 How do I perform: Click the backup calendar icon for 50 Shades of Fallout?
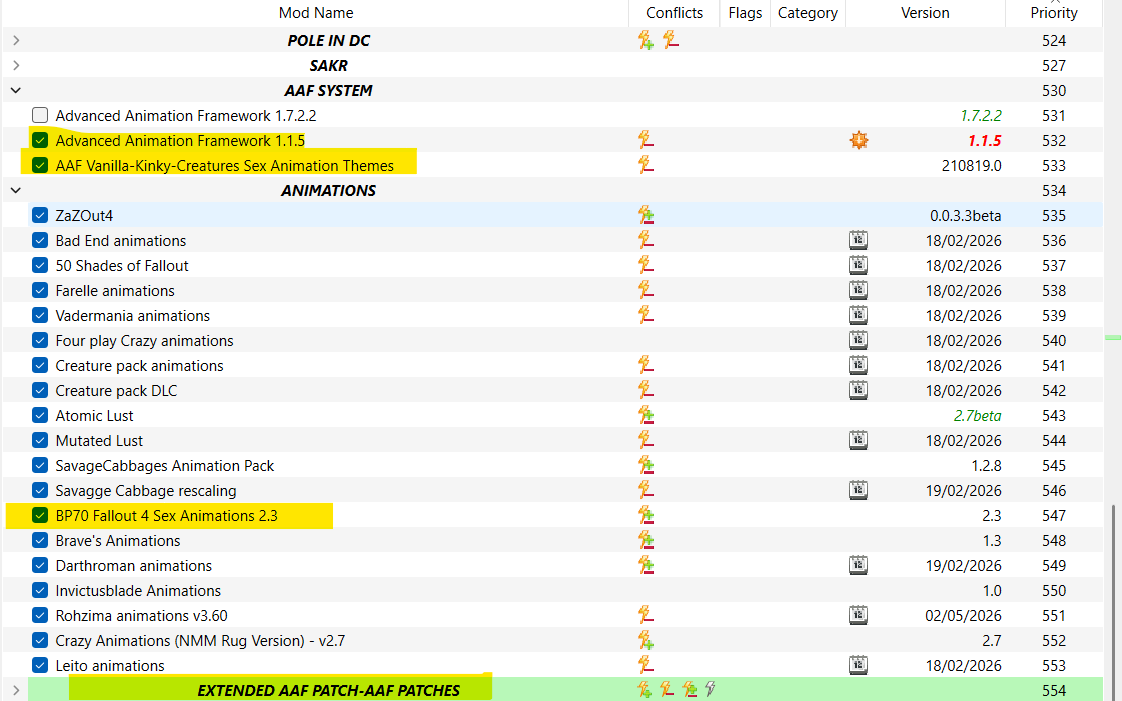pyautogui.click(x=859, y=265)
